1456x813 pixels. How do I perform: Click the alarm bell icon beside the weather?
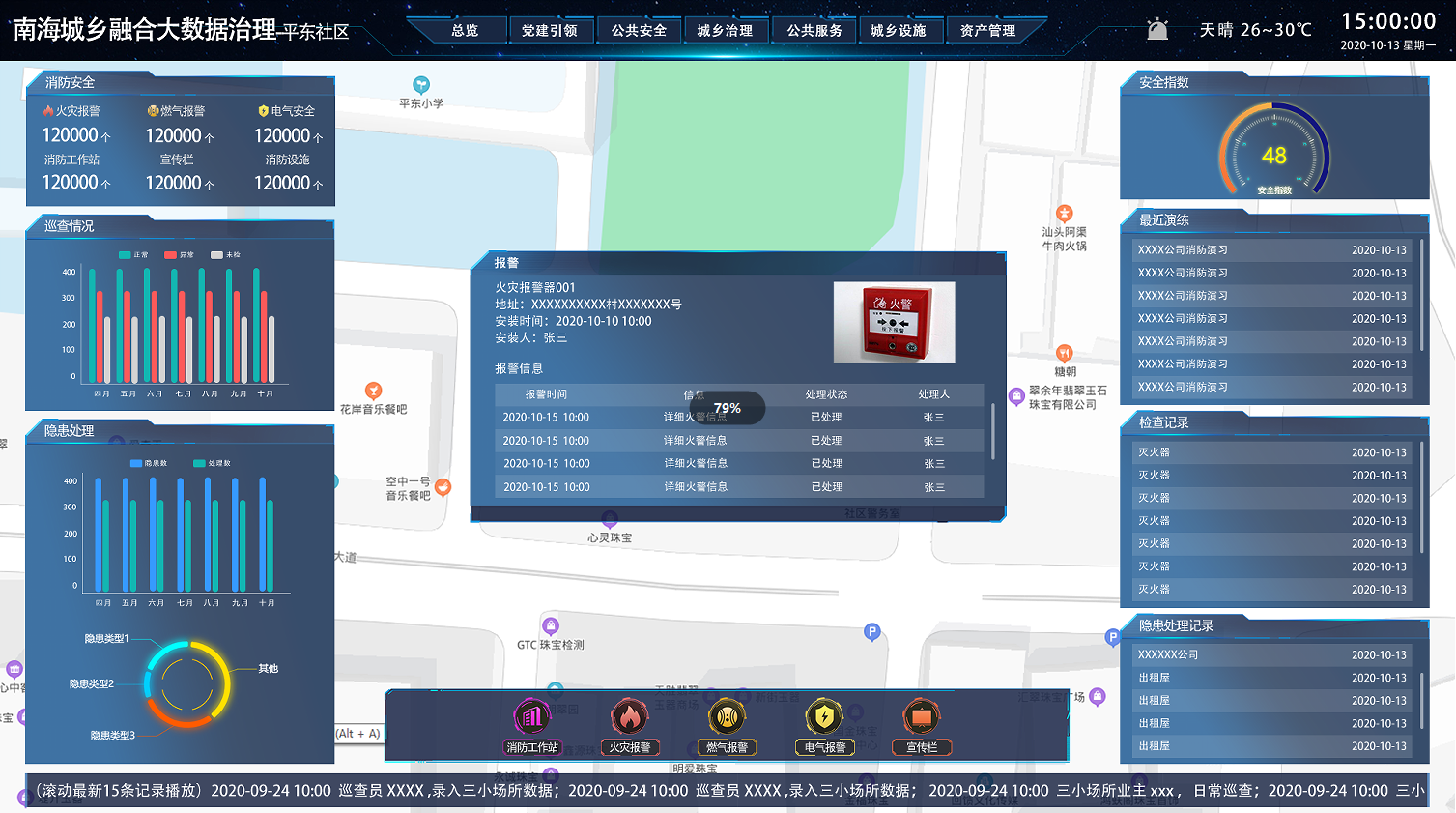click(1157, 30)
